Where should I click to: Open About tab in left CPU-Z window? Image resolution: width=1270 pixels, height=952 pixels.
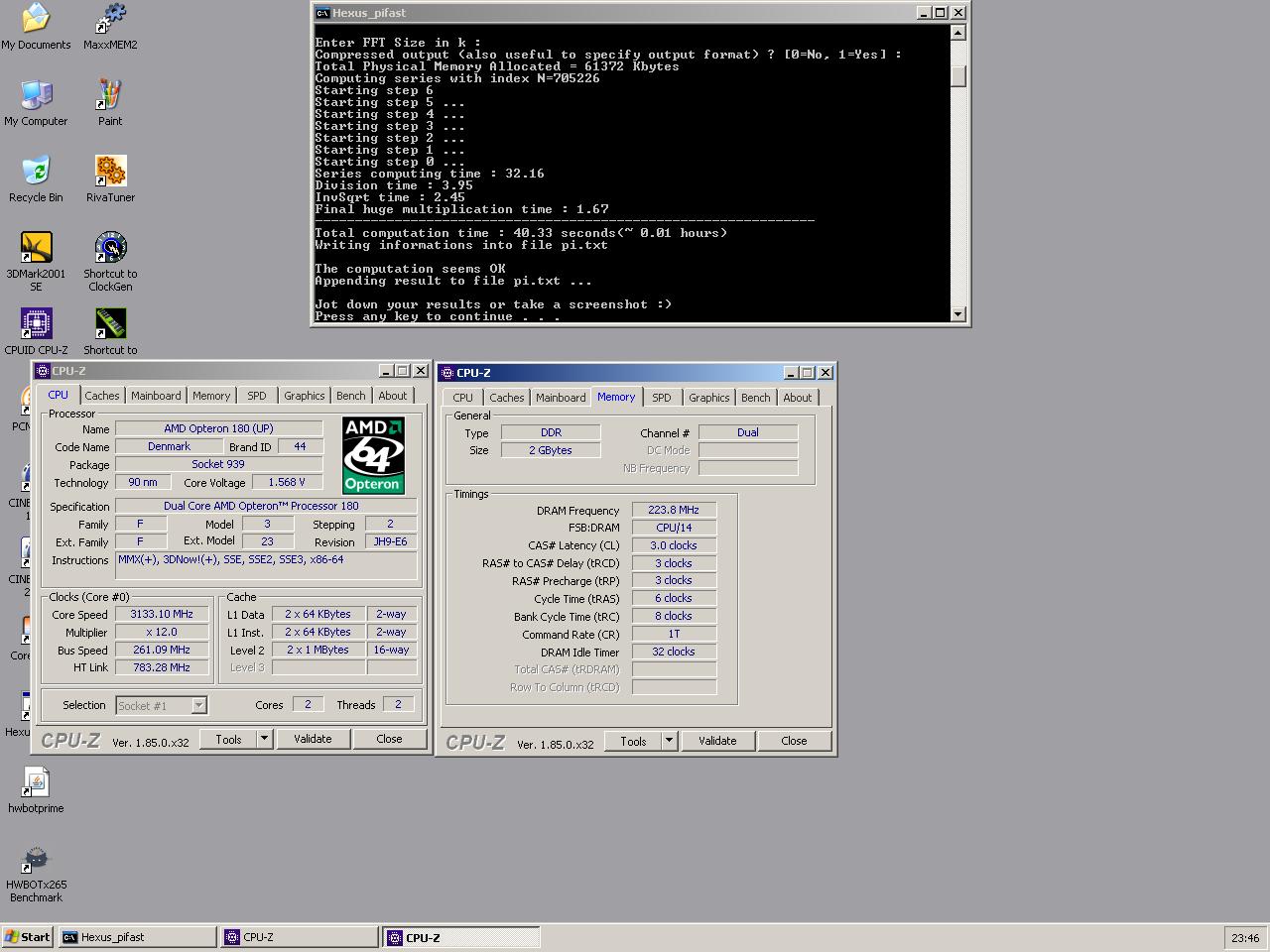click(x=393, y=396)
